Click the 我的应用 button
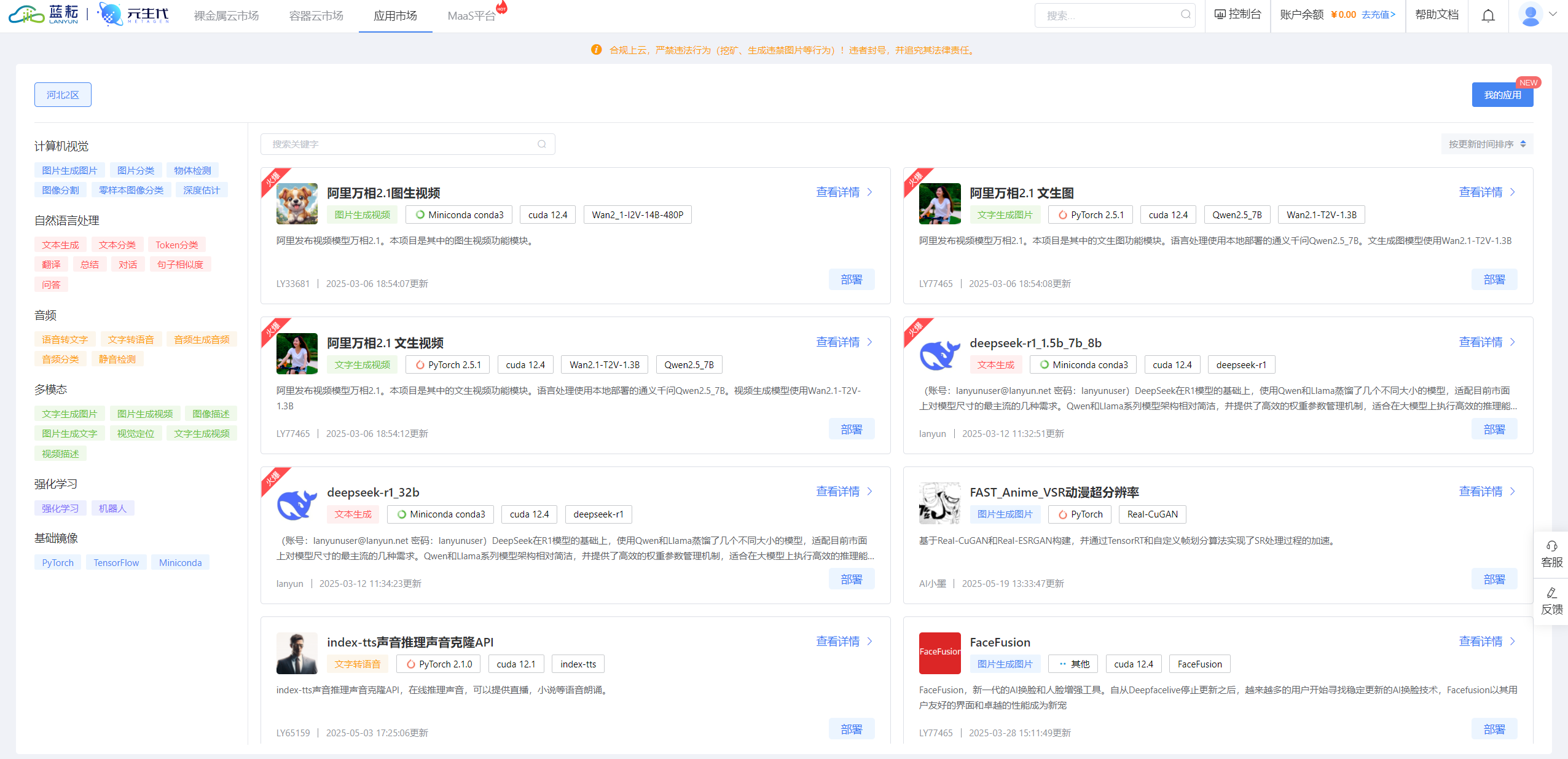Image resolution: width=1568 pixels, height=759 pixels. (1502, 95)
